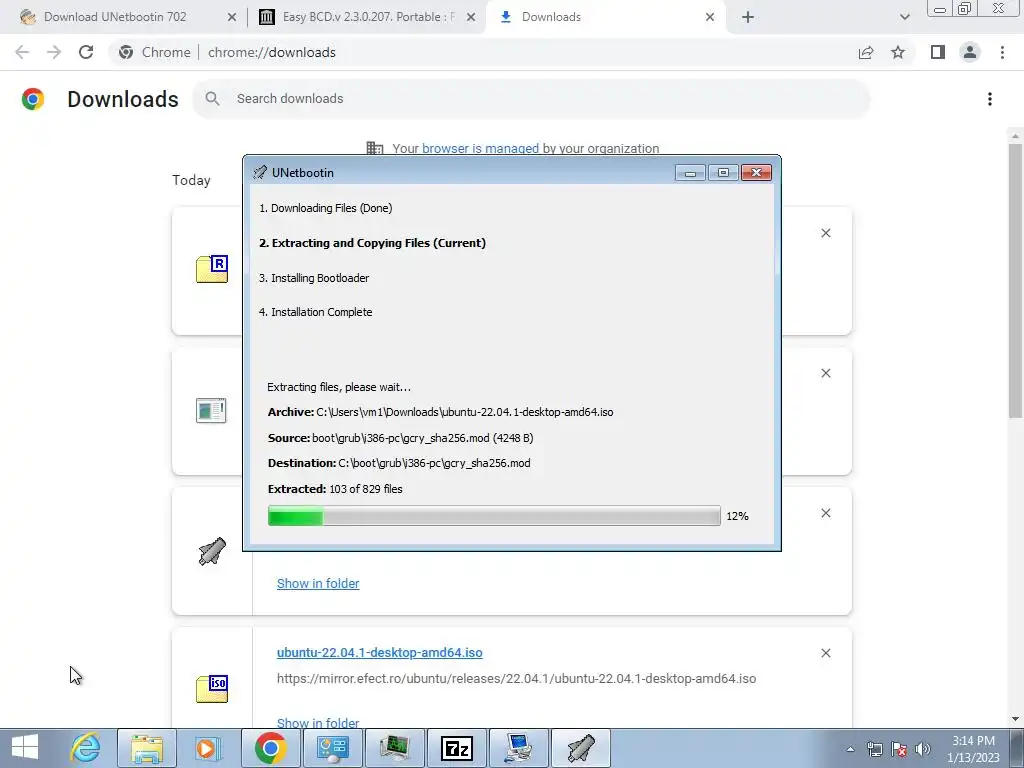Open the Control Panel taskbar icon

pyautogui.click(x=332, y=748)
